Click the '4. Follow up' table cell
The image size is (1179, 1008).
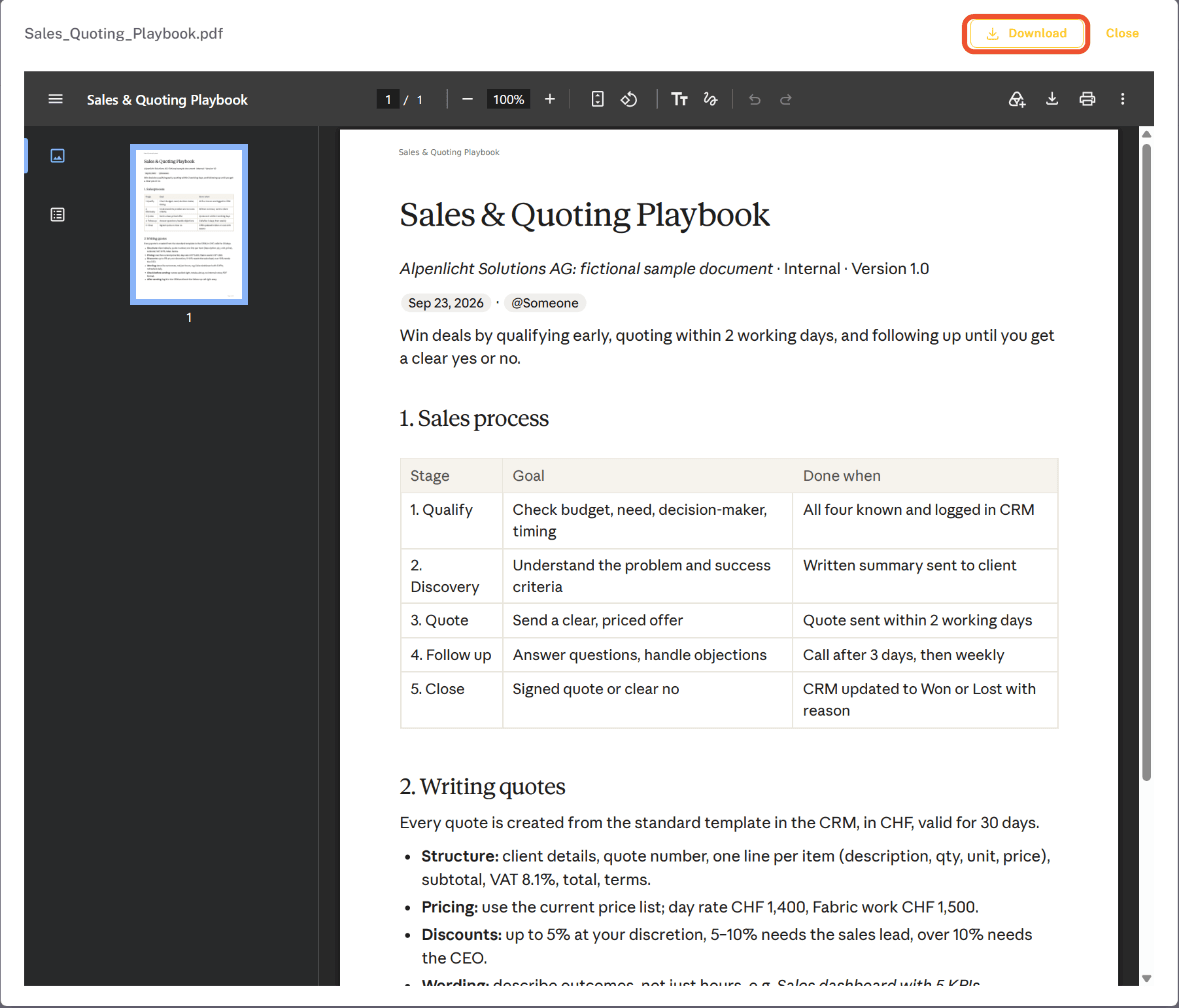click(x=451, y=655)
